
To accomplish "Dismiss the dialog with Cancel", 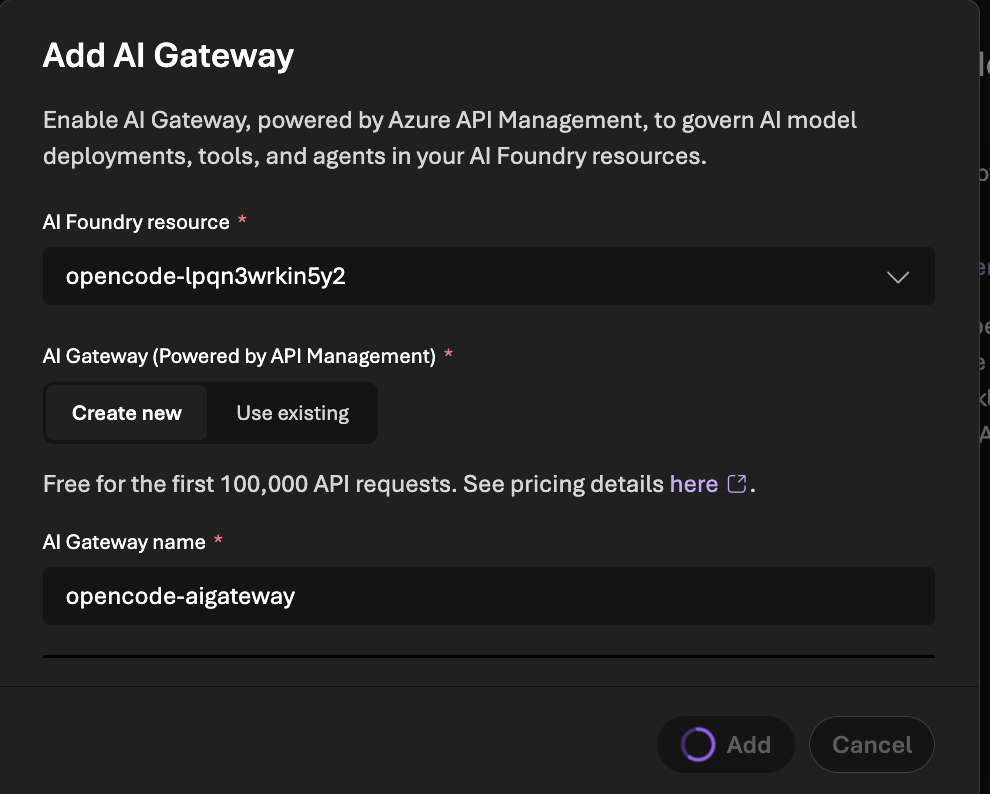I will [x=871, y=745].
